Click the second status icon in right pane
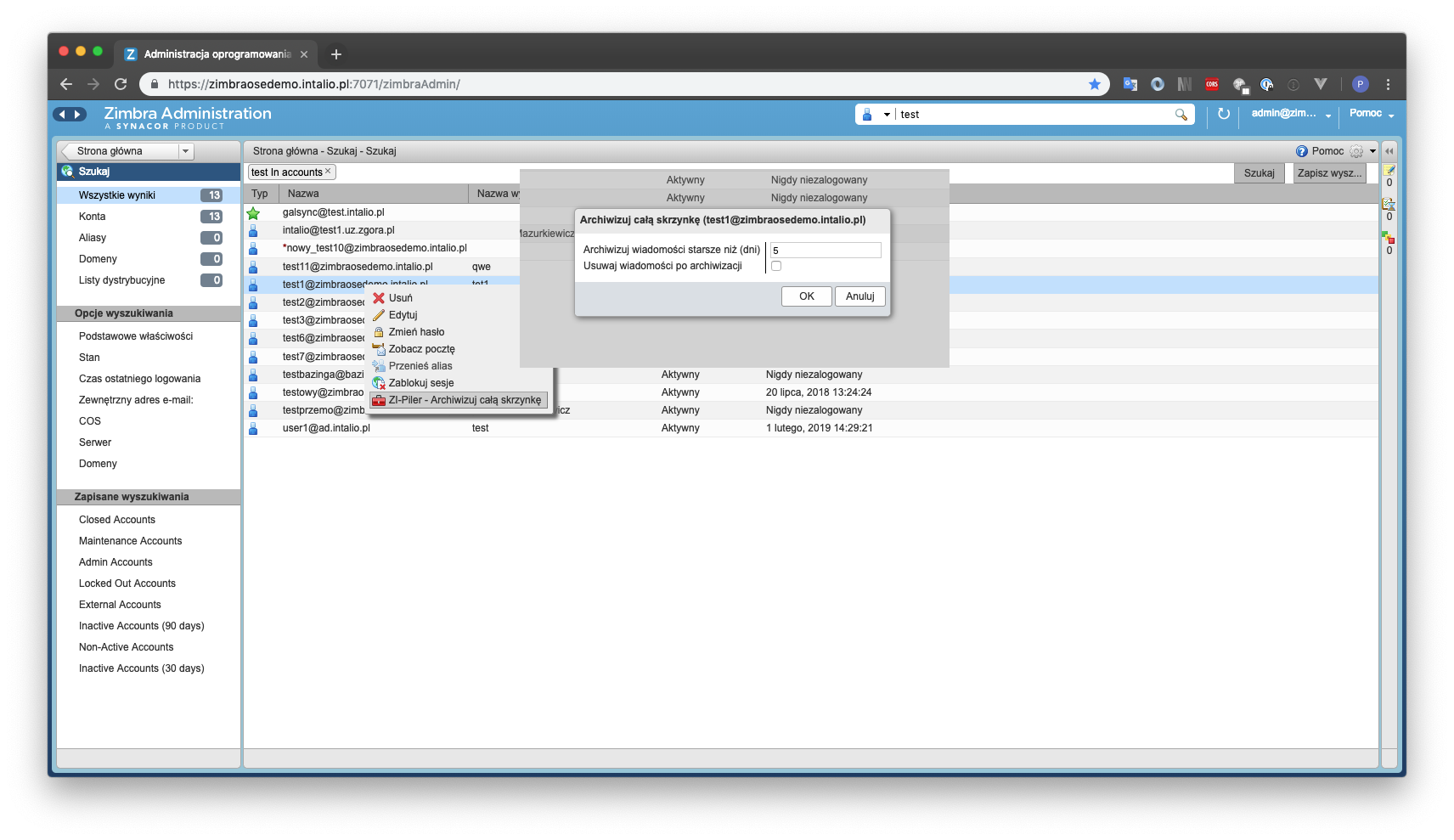Image resolution: width=1454 pixels, height=840 pixels. [x=1389, y=204]
